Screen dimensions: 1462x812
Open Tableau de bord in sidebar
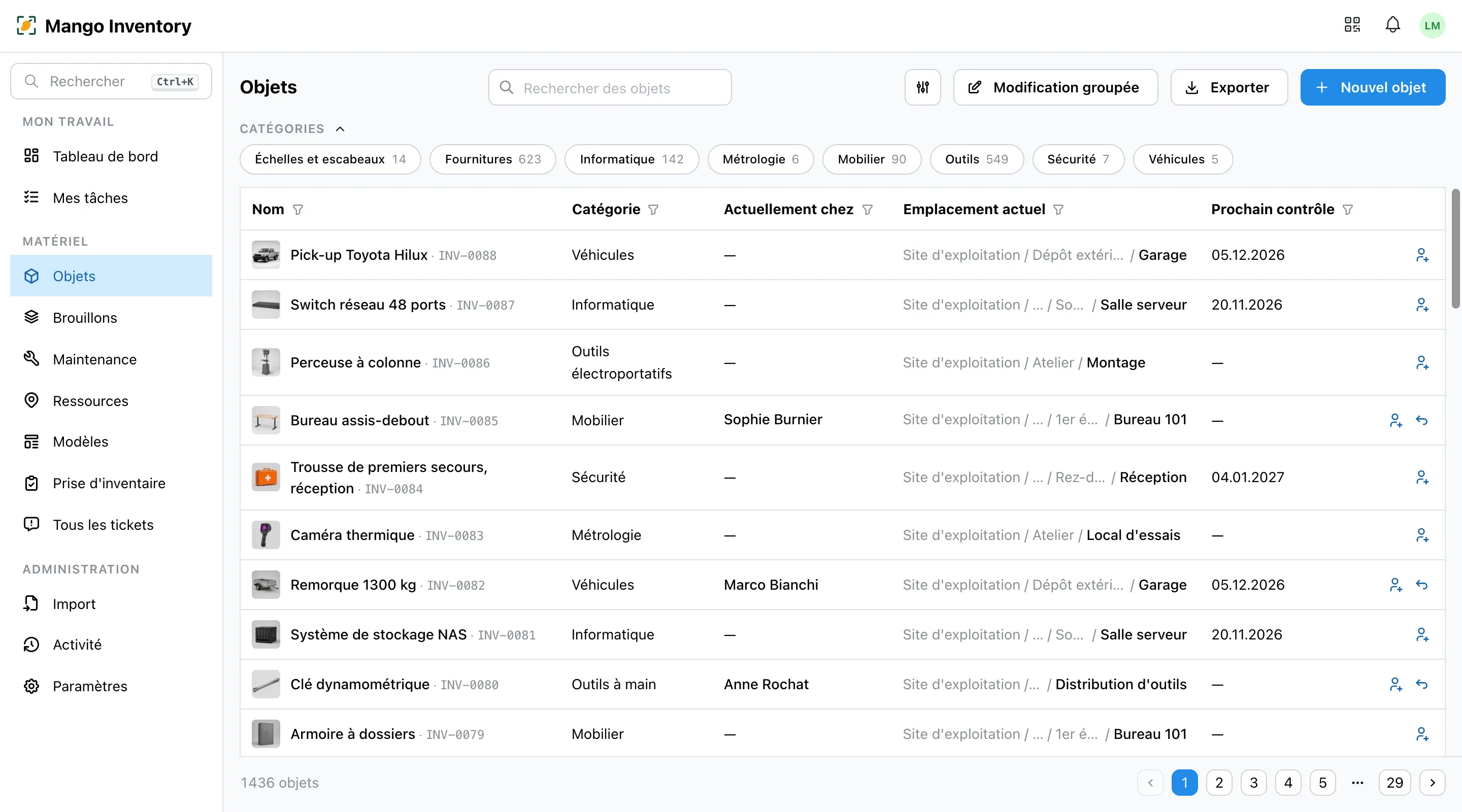111,156
